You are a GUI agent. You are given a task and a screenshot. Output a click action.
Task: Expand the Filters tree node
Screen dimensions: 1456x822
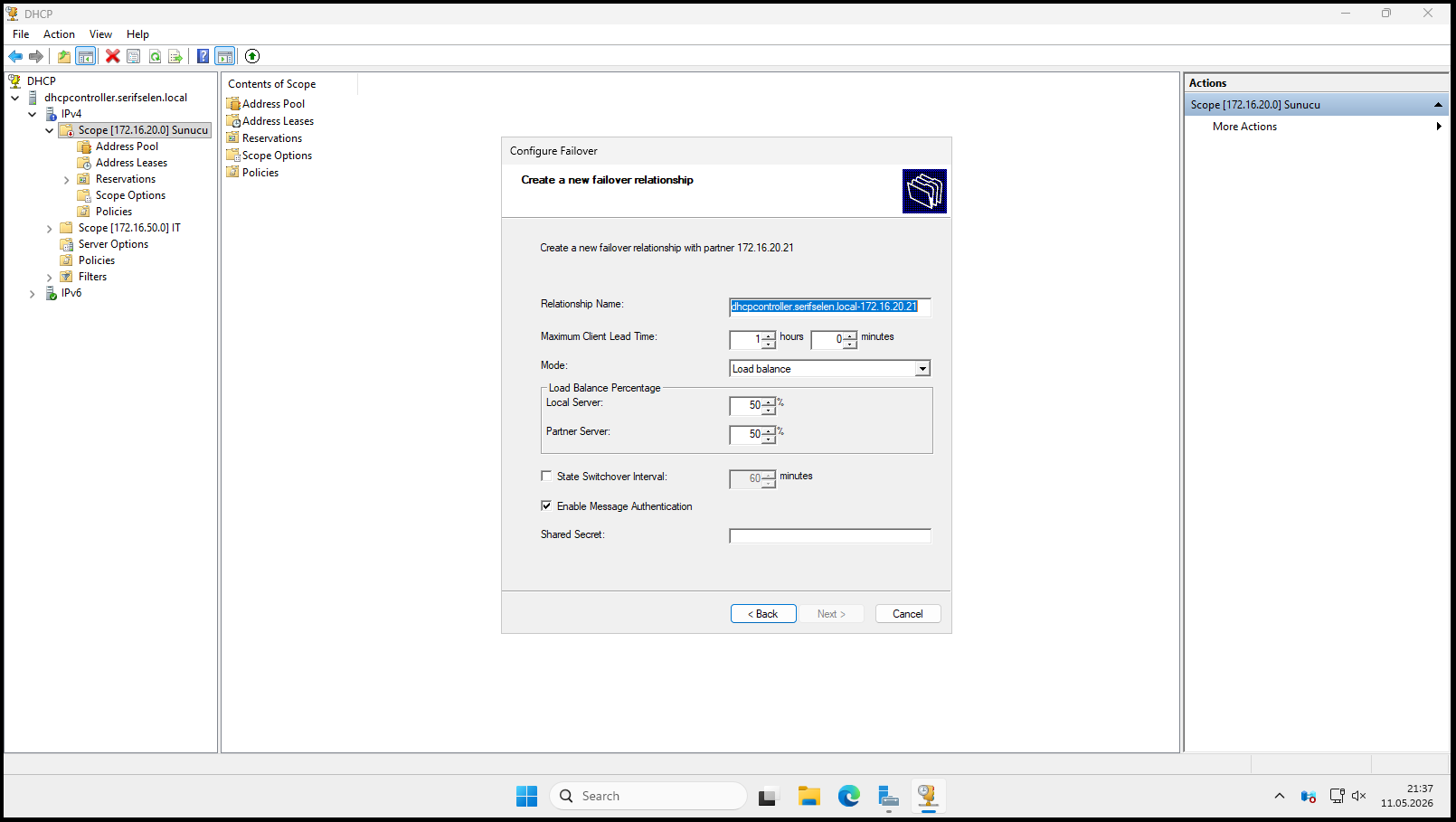coord(50,278)
